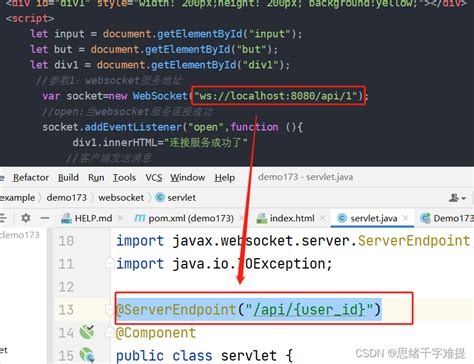Click the index.html file icon
474x364 pixels.
pos(262,218)
